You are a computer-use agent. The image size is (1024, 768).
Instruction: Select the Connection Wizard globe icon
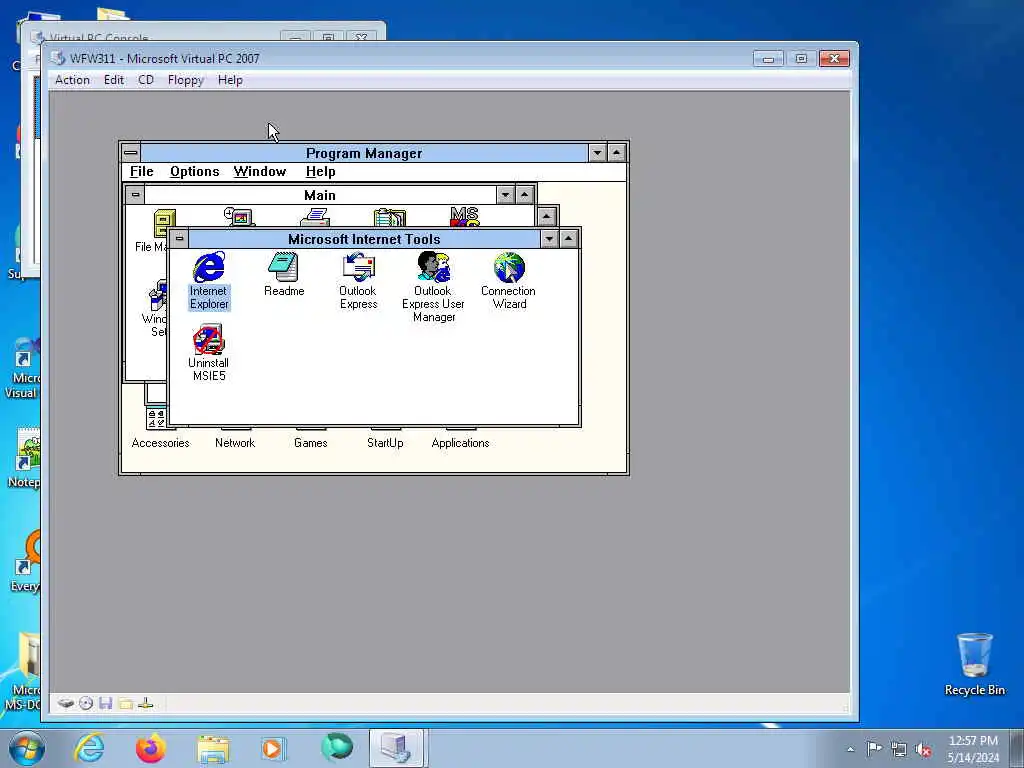(x=509, y=268)
